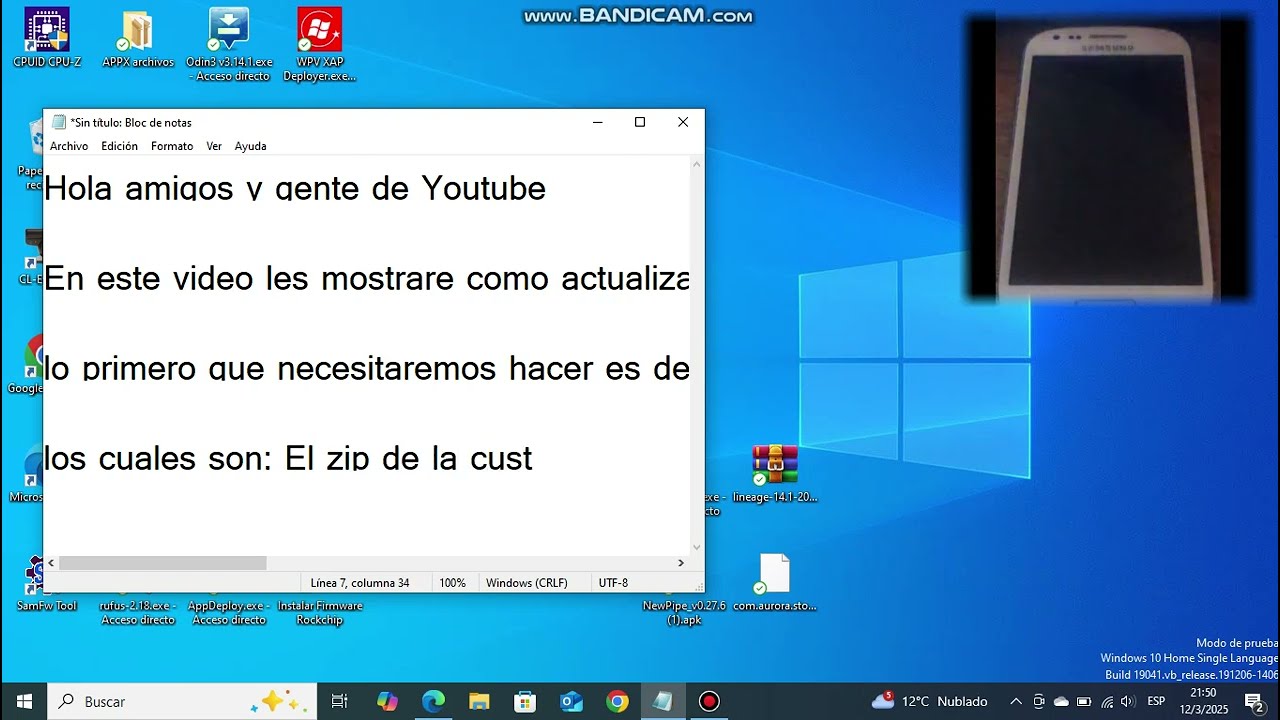Maximize the Bloc de notas window

click(x=640, y=122)
